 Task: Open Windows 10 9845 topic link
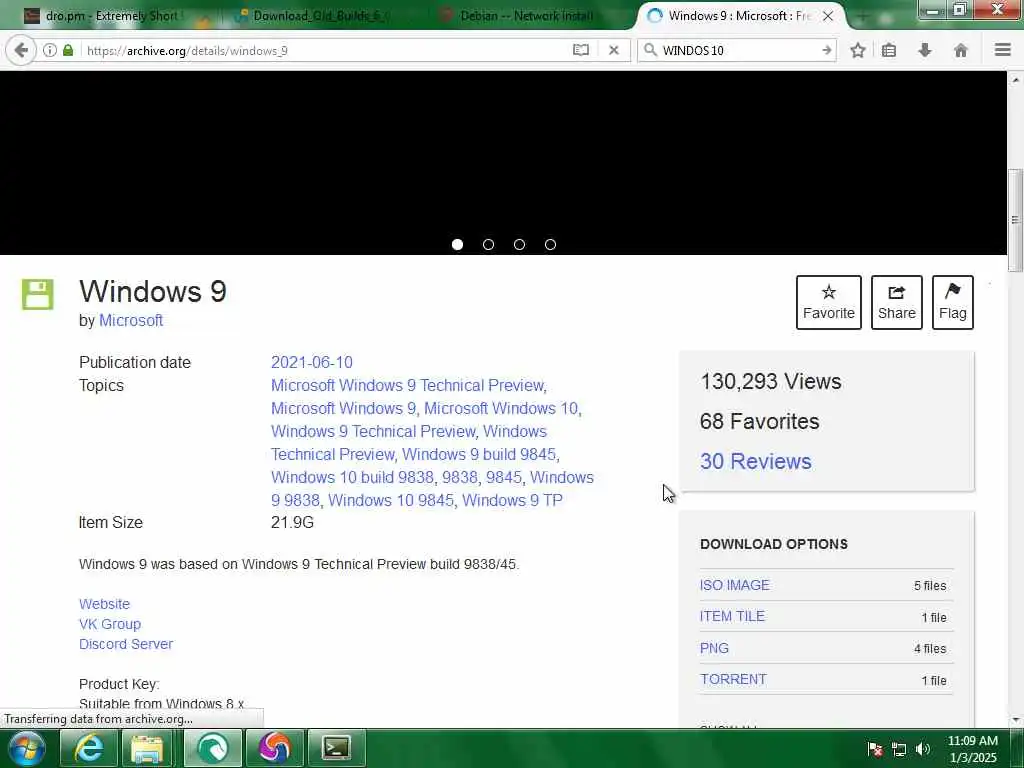click(x=391, y=500)
